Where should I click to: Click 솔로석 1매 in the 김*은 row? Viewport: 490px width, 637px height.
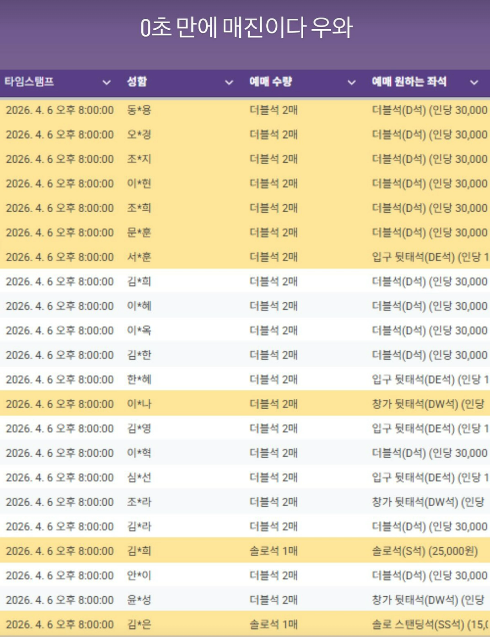click(273, 624)
